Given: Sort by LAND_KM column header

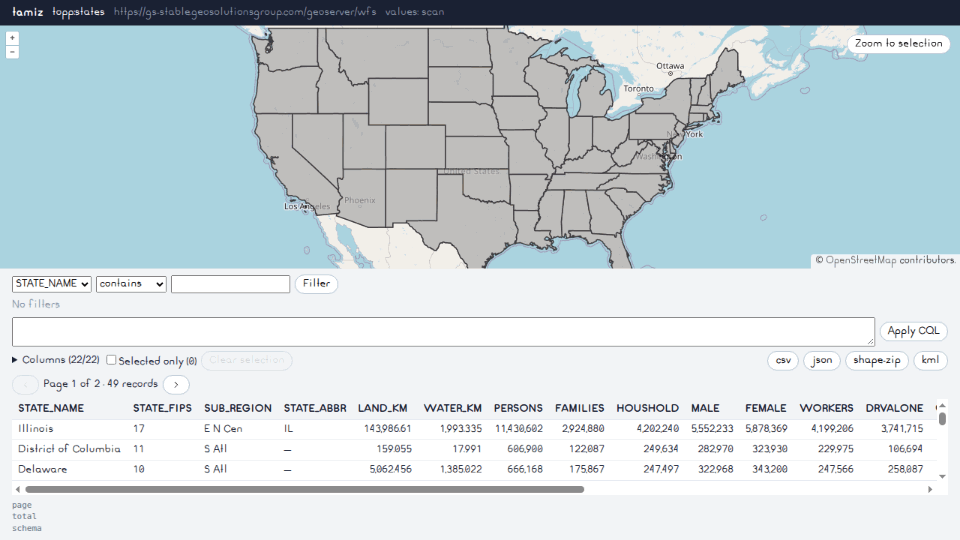Looking at the screenshot, I should (x=383, y=408).
